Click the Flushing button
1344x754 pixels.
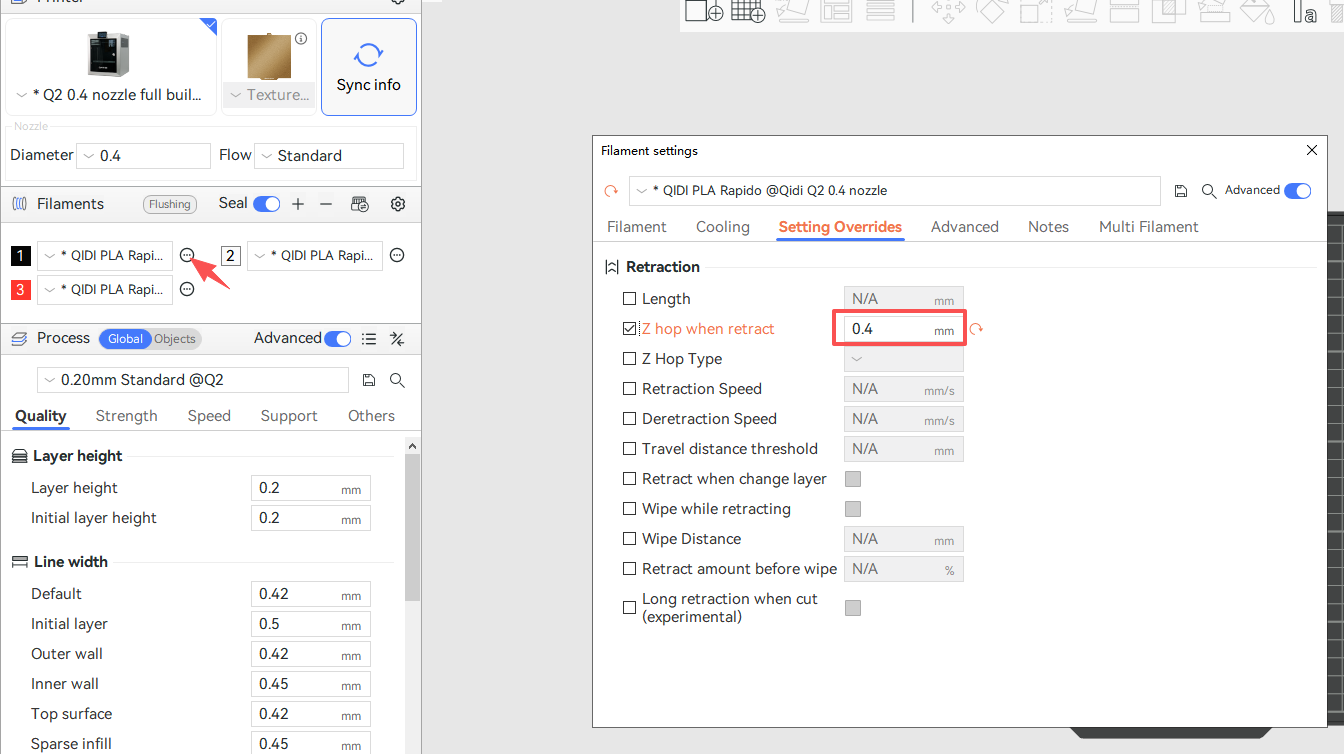coord(170,204)
